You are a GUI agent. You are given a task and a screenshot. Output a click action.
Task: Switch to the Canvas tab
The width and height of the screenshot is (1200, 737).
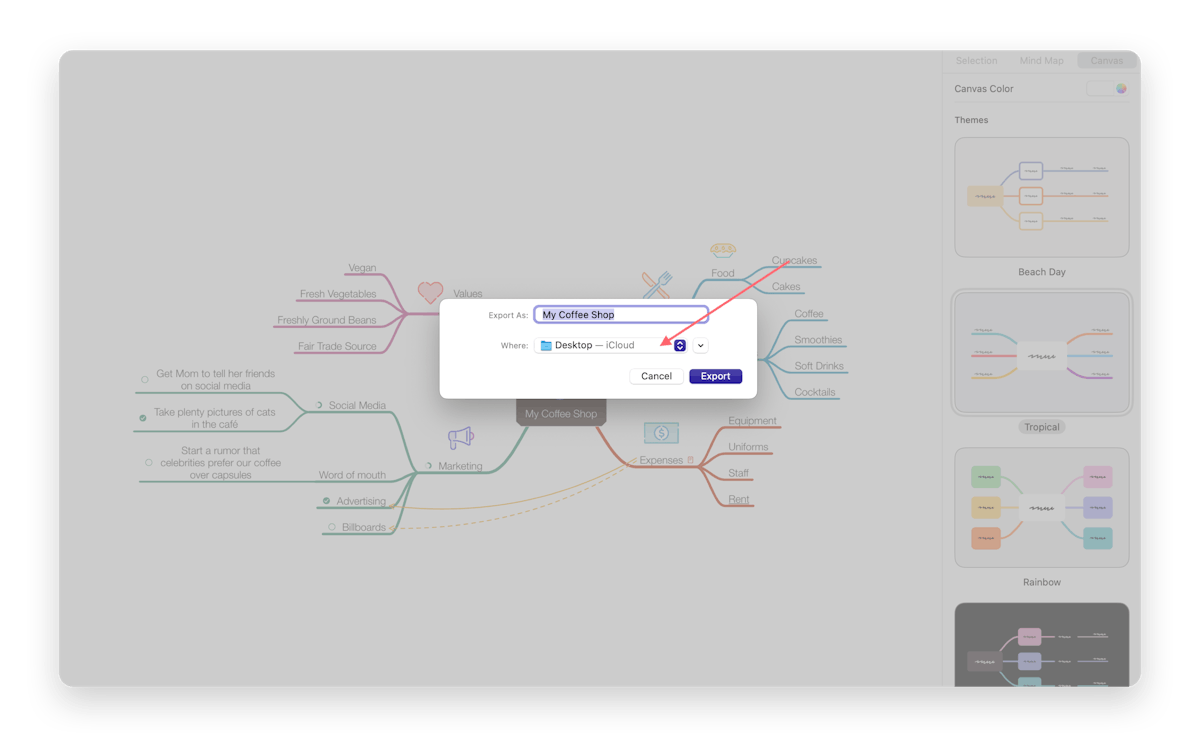[x=1106, y=61]
